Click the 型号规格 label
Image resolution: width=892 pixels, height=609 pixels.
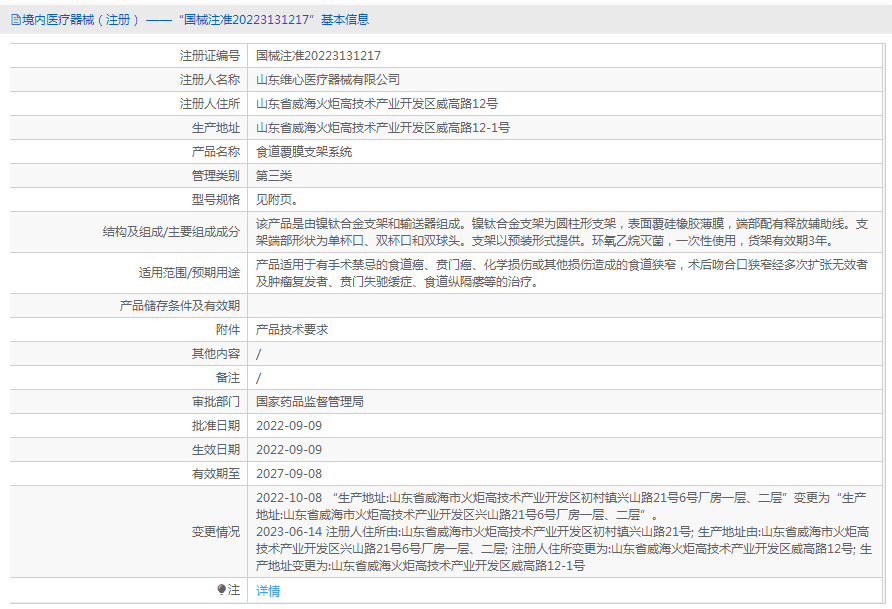(216, 200)
